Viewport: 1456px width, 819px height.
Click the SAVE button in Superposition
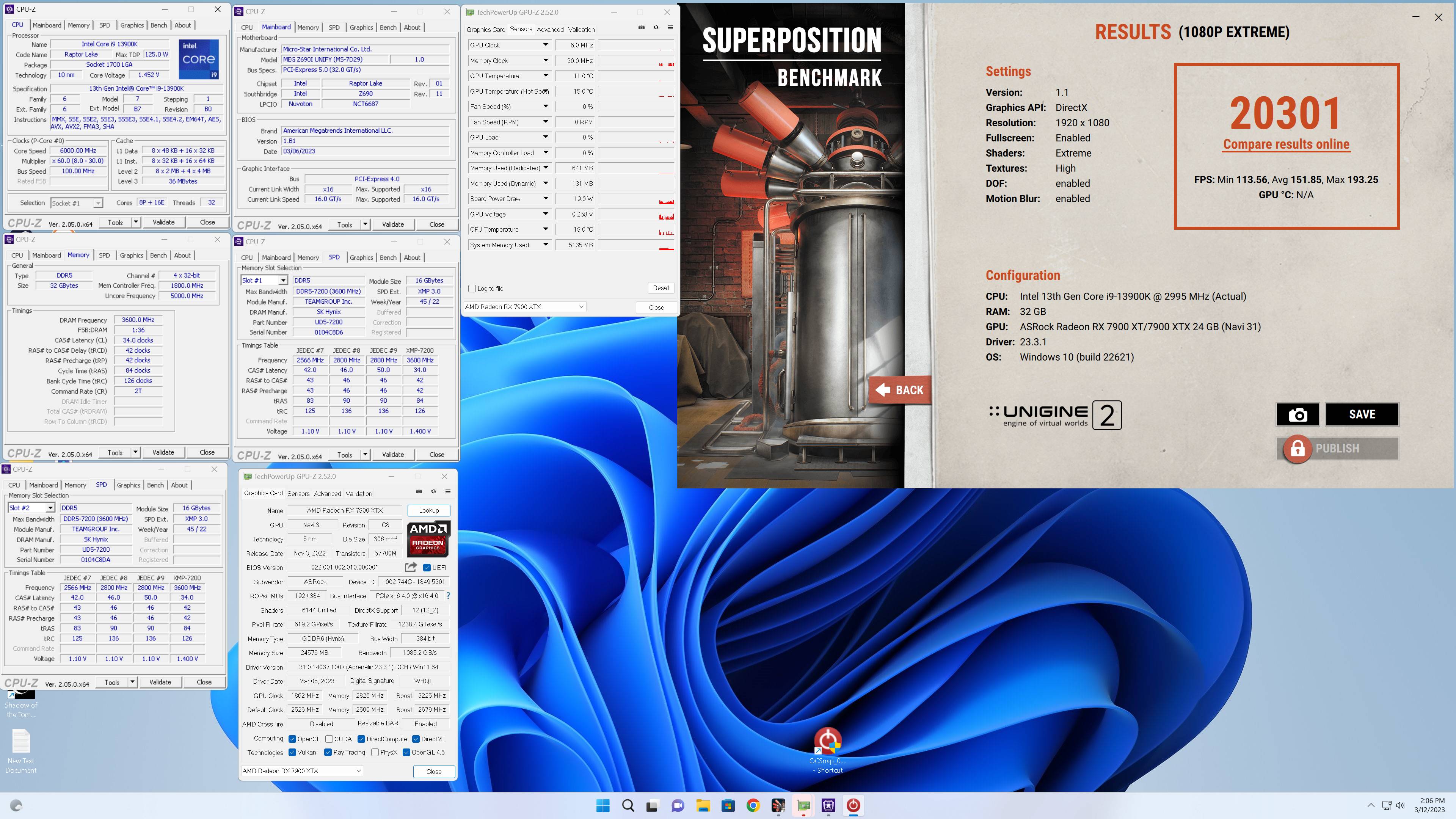(1362, 414)
